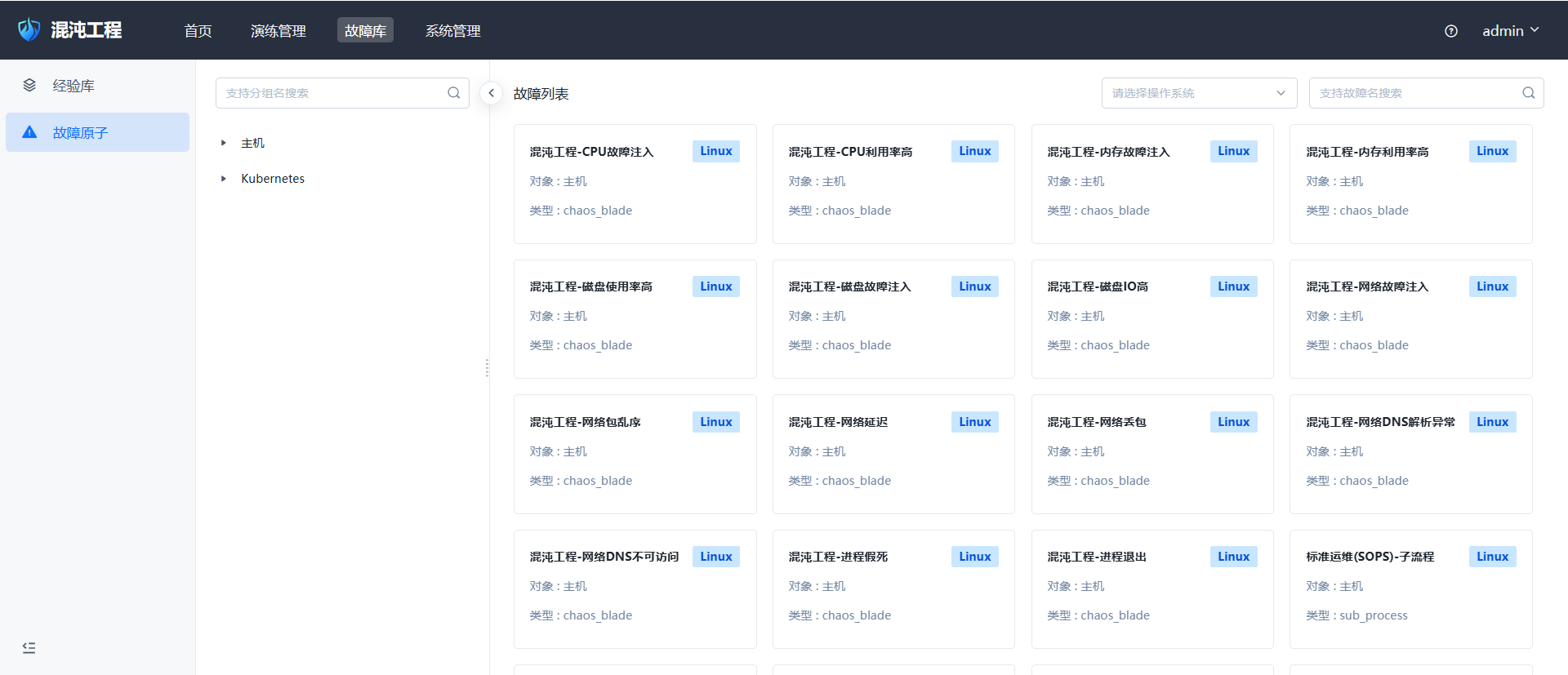Image resolution: width=1568 pixels, height=675 pixels.
Task: Collapse the group tree panel arrow
Action: [491, 93]
